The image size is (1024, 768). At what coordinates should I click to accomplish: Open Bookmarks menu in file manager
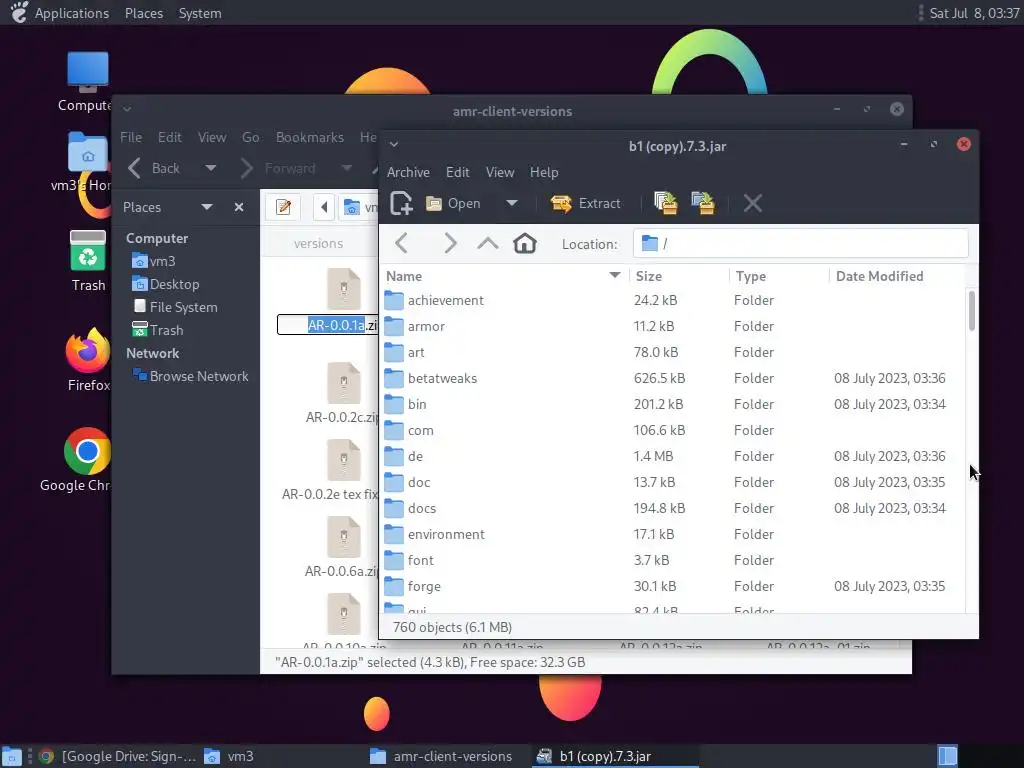pyautogui.click(x=310, y=137)
